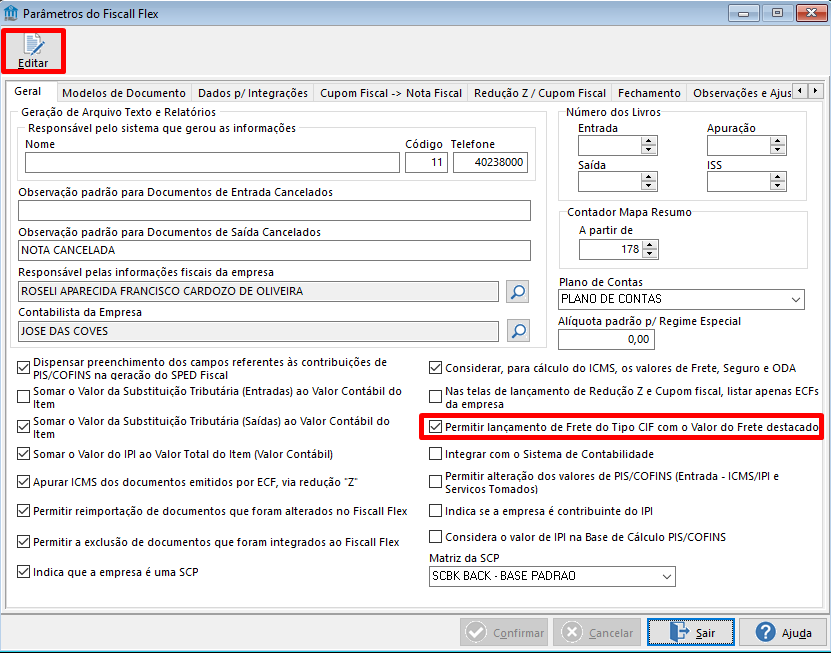Screen dimensions: 831x653
Task: Click the Cancelar button
Action: pyautogui.click(x=598, y=632)
